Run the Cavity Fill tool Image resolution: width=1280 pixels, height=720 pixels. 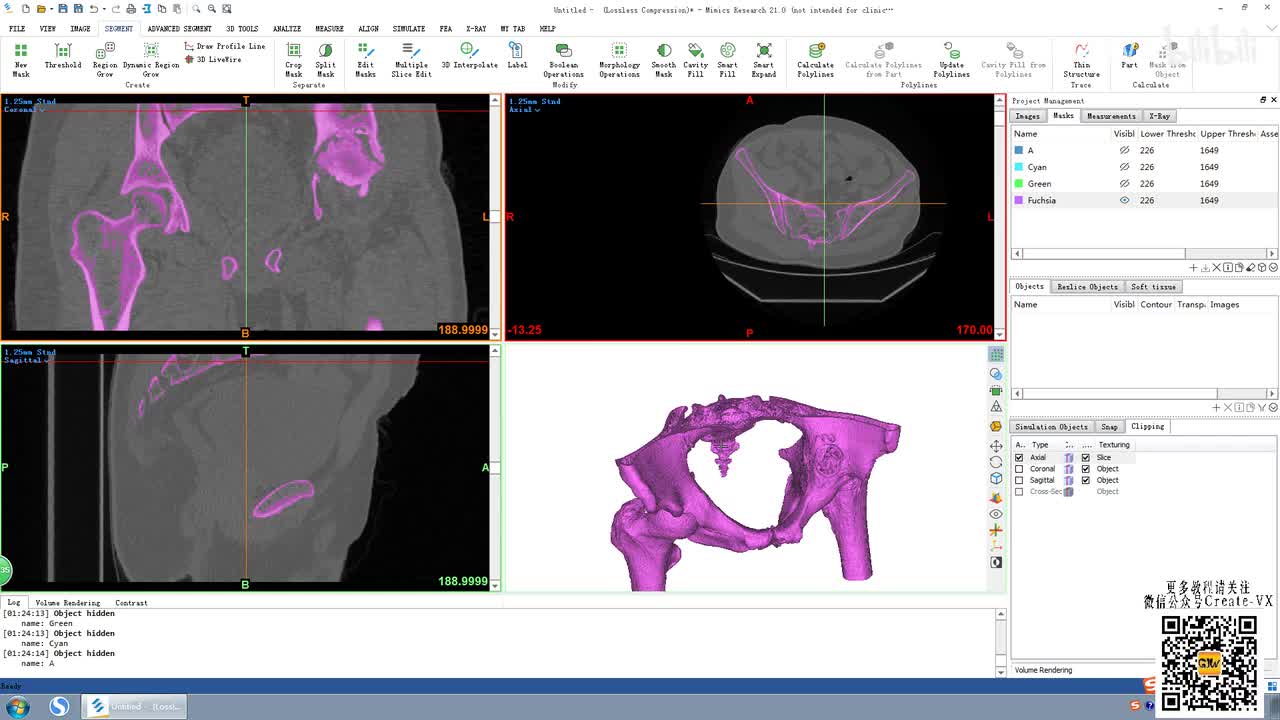click(695, 59)
